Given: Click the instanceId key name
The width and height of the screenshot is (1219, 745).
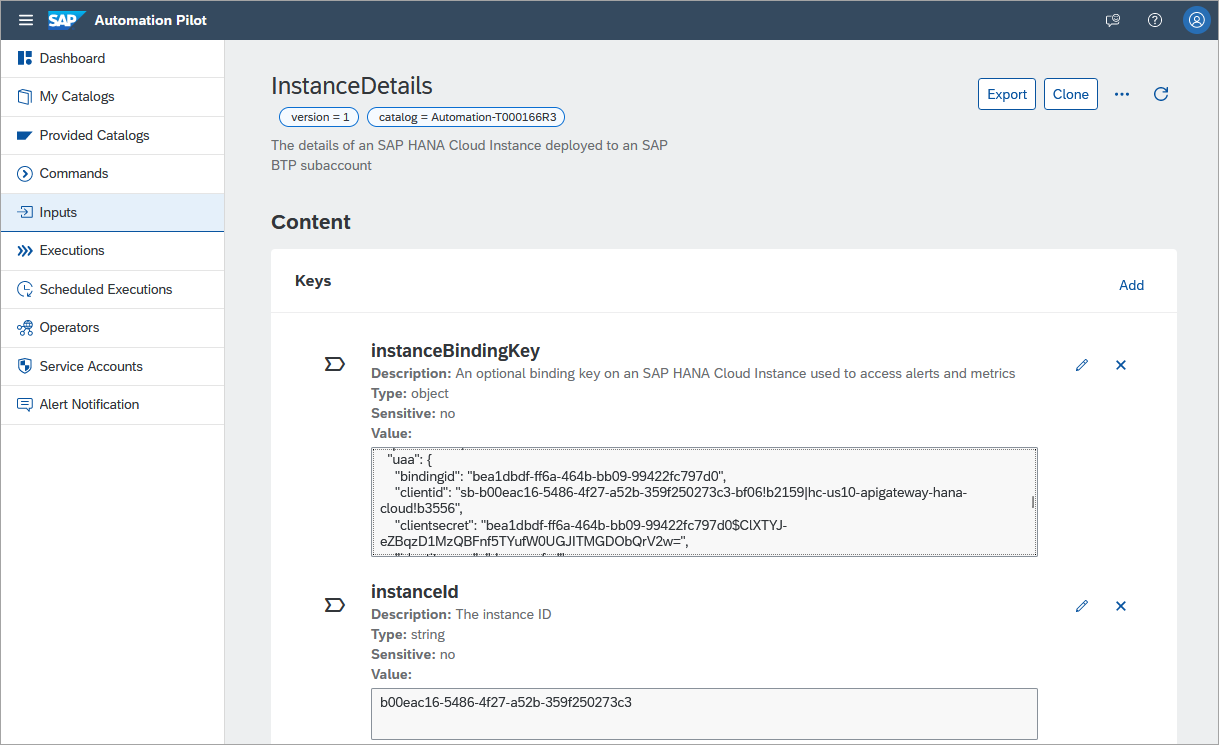Looking at the screenshot, I should click(415, 591).
